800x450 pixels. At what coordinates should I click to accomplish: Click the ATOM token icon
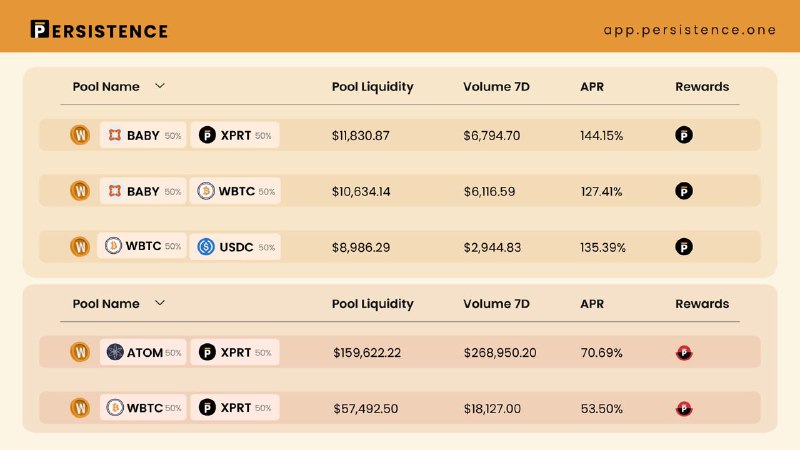(115, 352)
